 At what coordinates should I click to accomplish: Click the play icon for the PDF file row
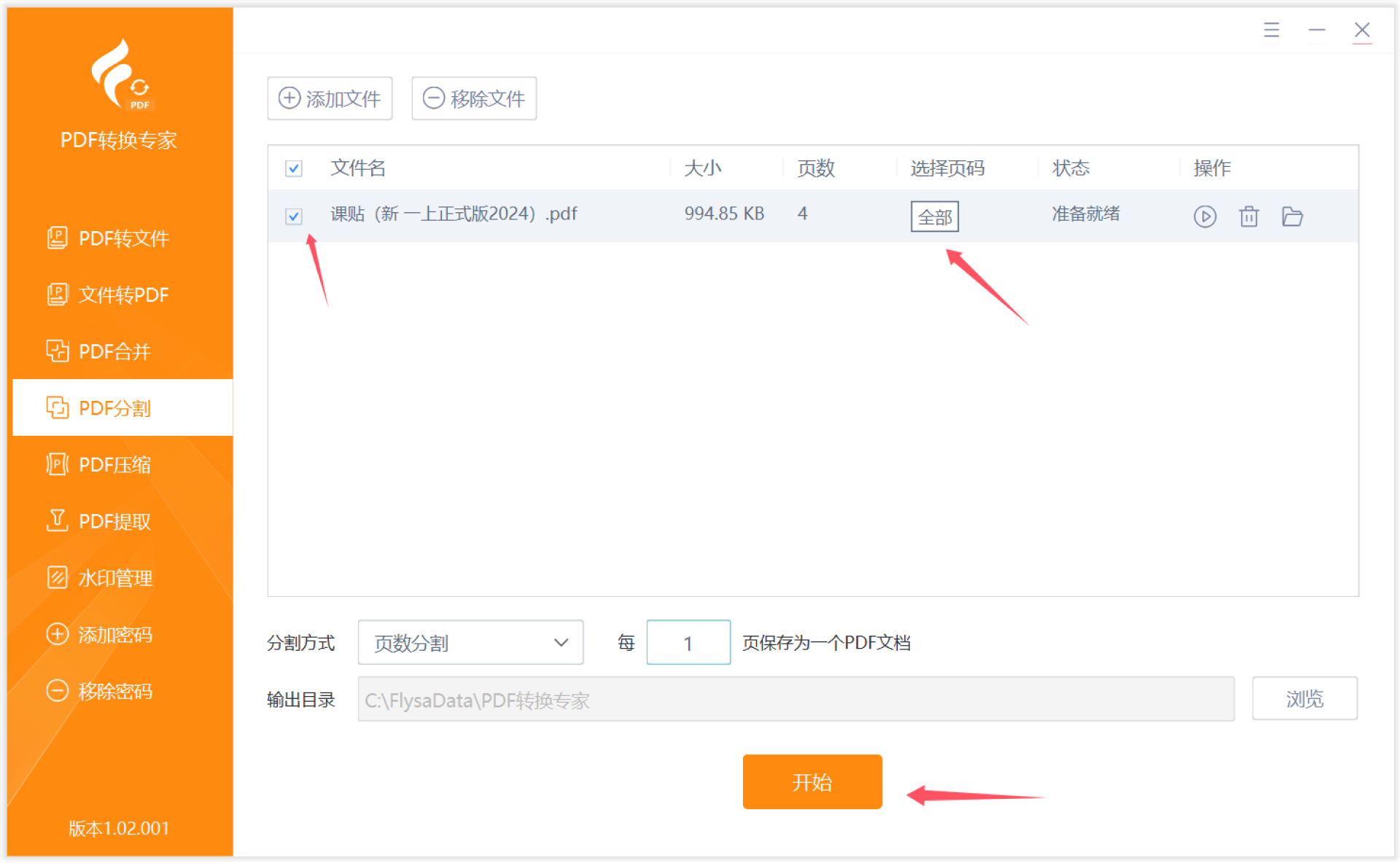1205,216
